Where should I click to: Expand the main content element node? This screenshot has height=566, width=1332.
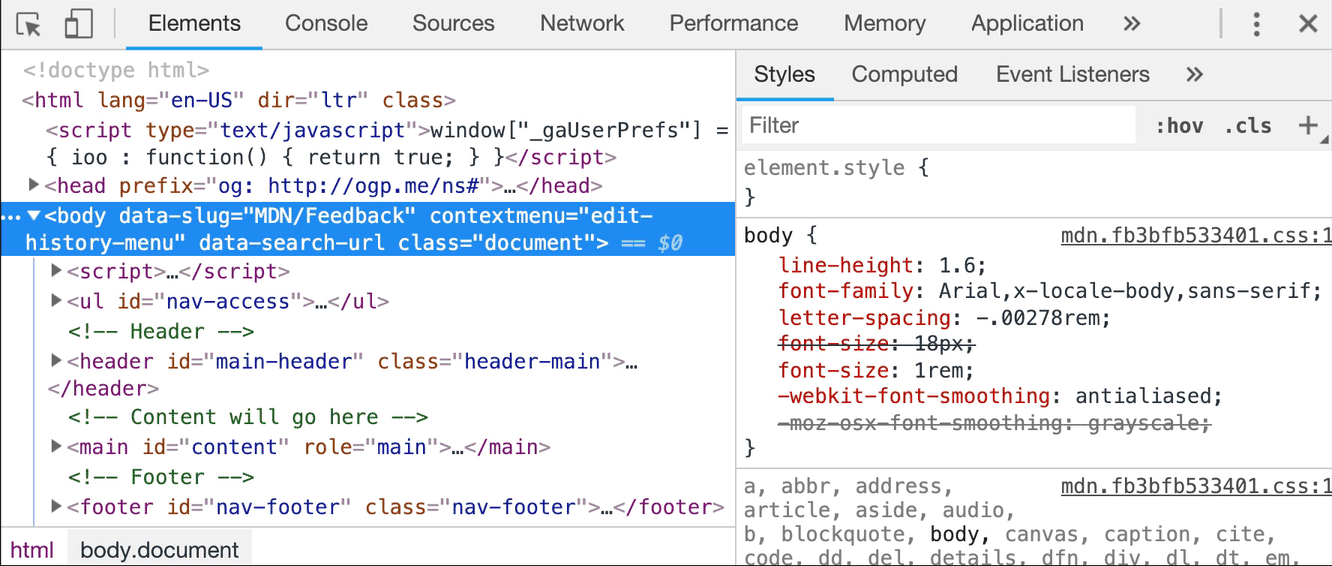click(57, 446)
